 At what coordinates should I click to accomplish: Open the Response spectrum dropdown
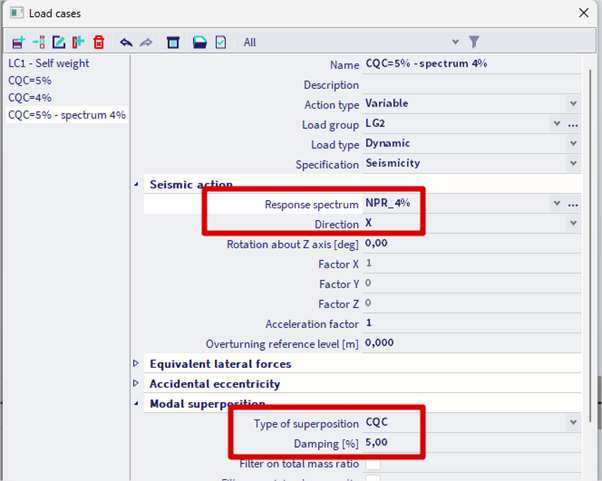pos(557,204)
